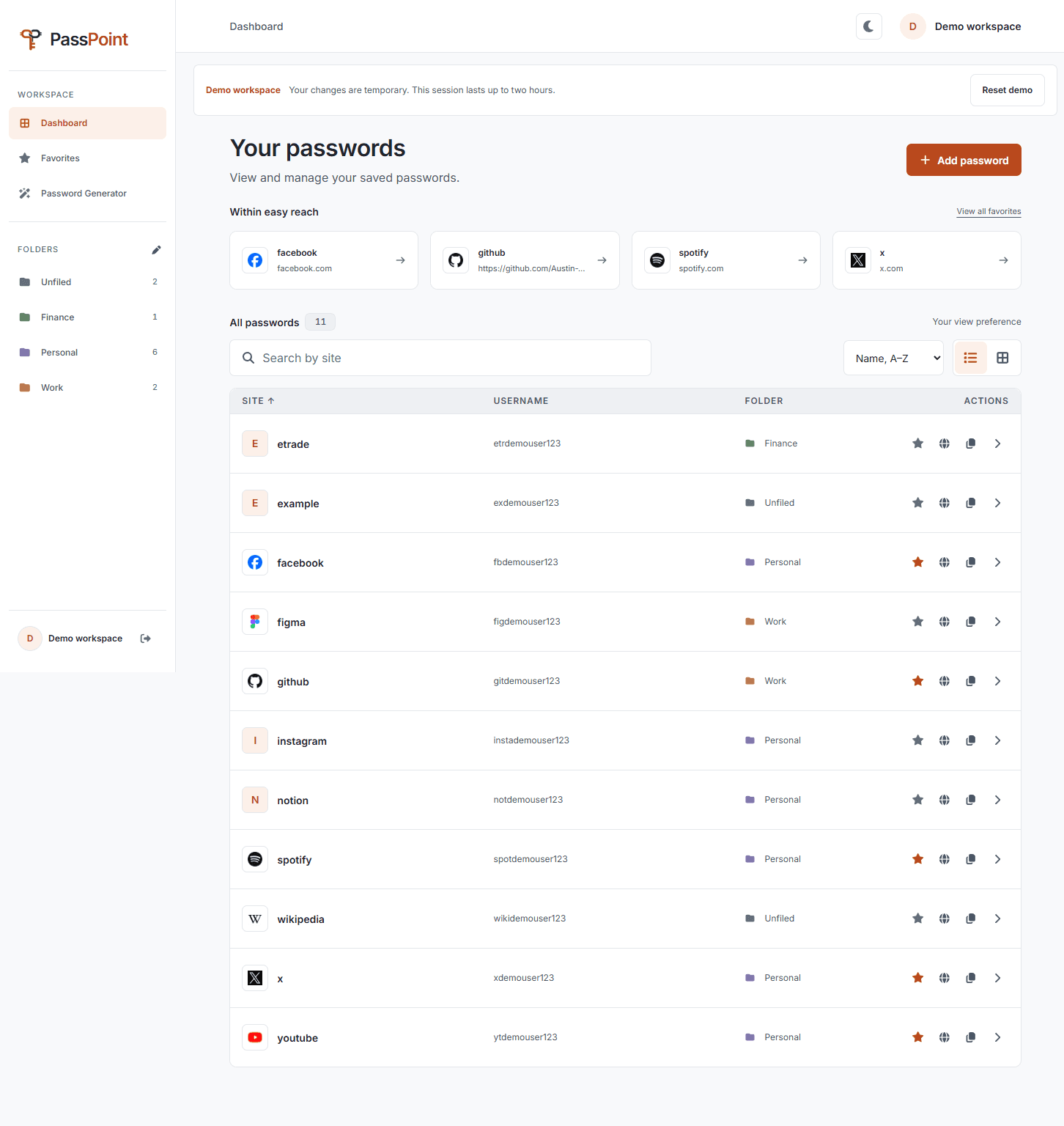Open Demo workspace menu in top bar
This screenshot has width=1064, height=1126.
[961, 26]
